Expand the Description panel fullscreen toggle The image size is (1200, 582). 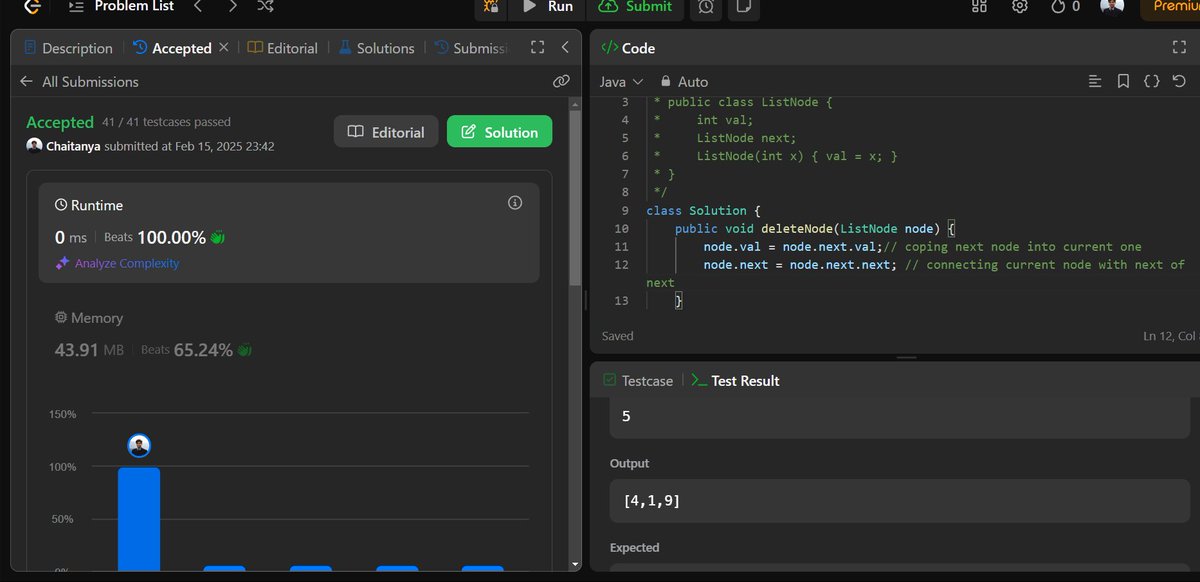[x=537, y=47]
